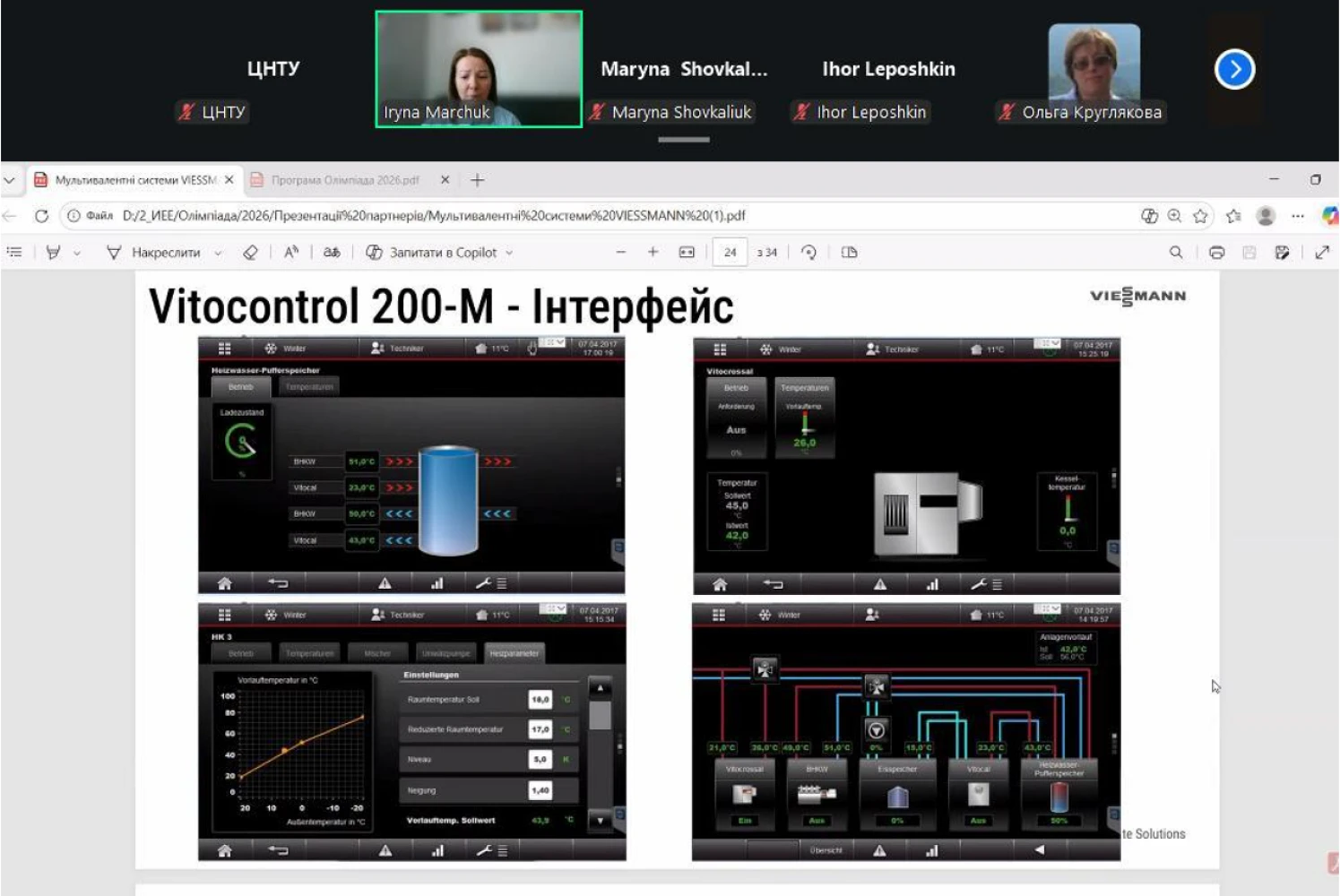Enter full screen PDF view
1340x896 pixels.
(1322, 253)
